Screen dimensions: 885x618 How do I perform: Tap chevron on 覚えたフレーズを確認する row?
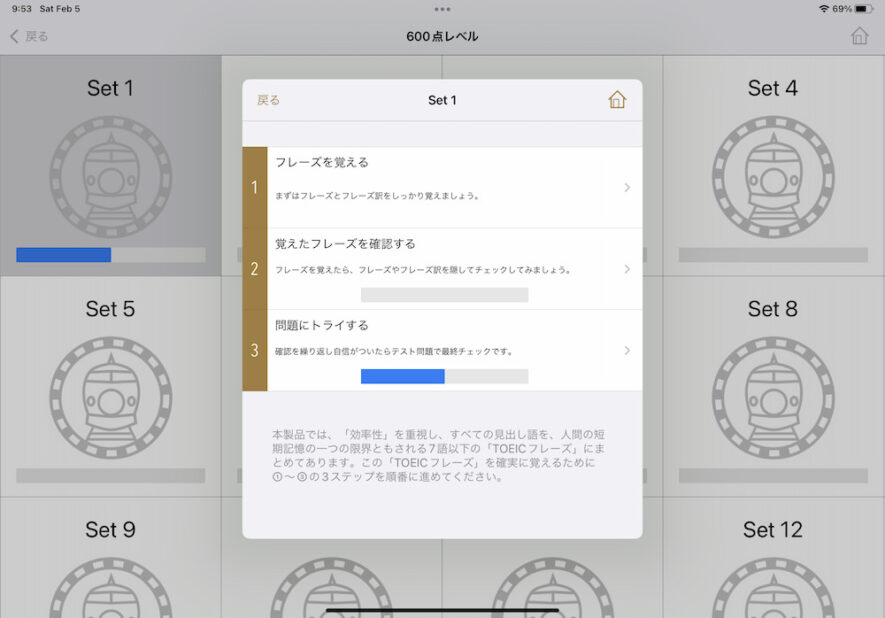627,269
